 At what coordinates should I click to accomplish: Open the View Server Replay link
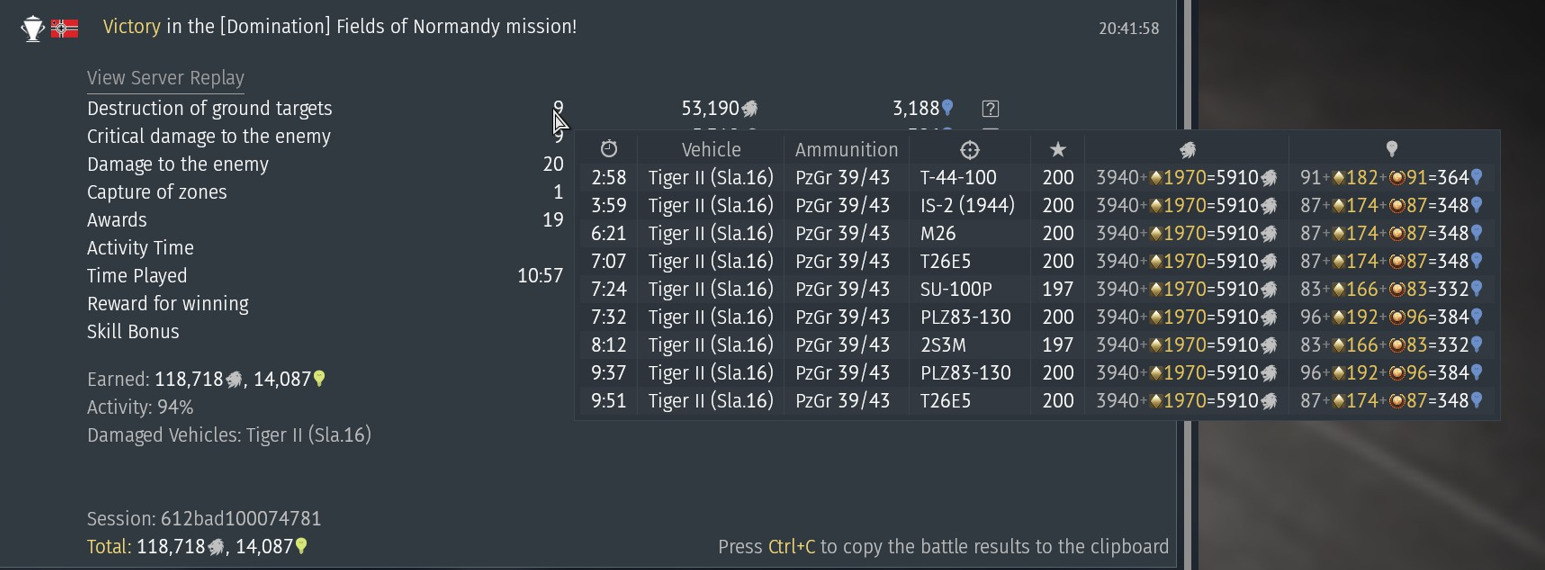click(166, 78)
